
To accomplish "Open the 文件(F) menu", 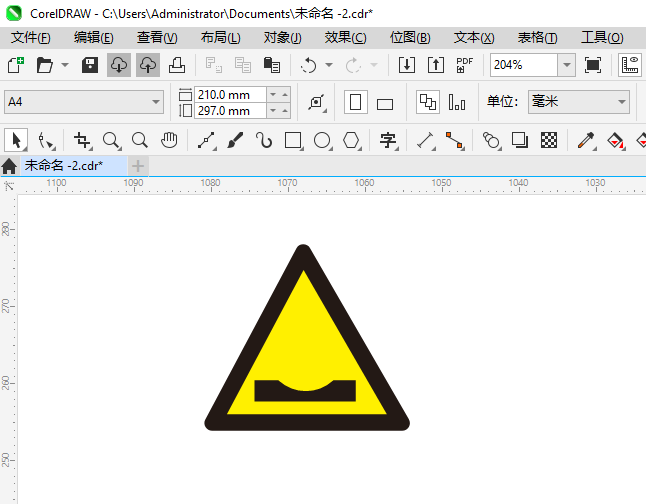I will tap(30, 38).
